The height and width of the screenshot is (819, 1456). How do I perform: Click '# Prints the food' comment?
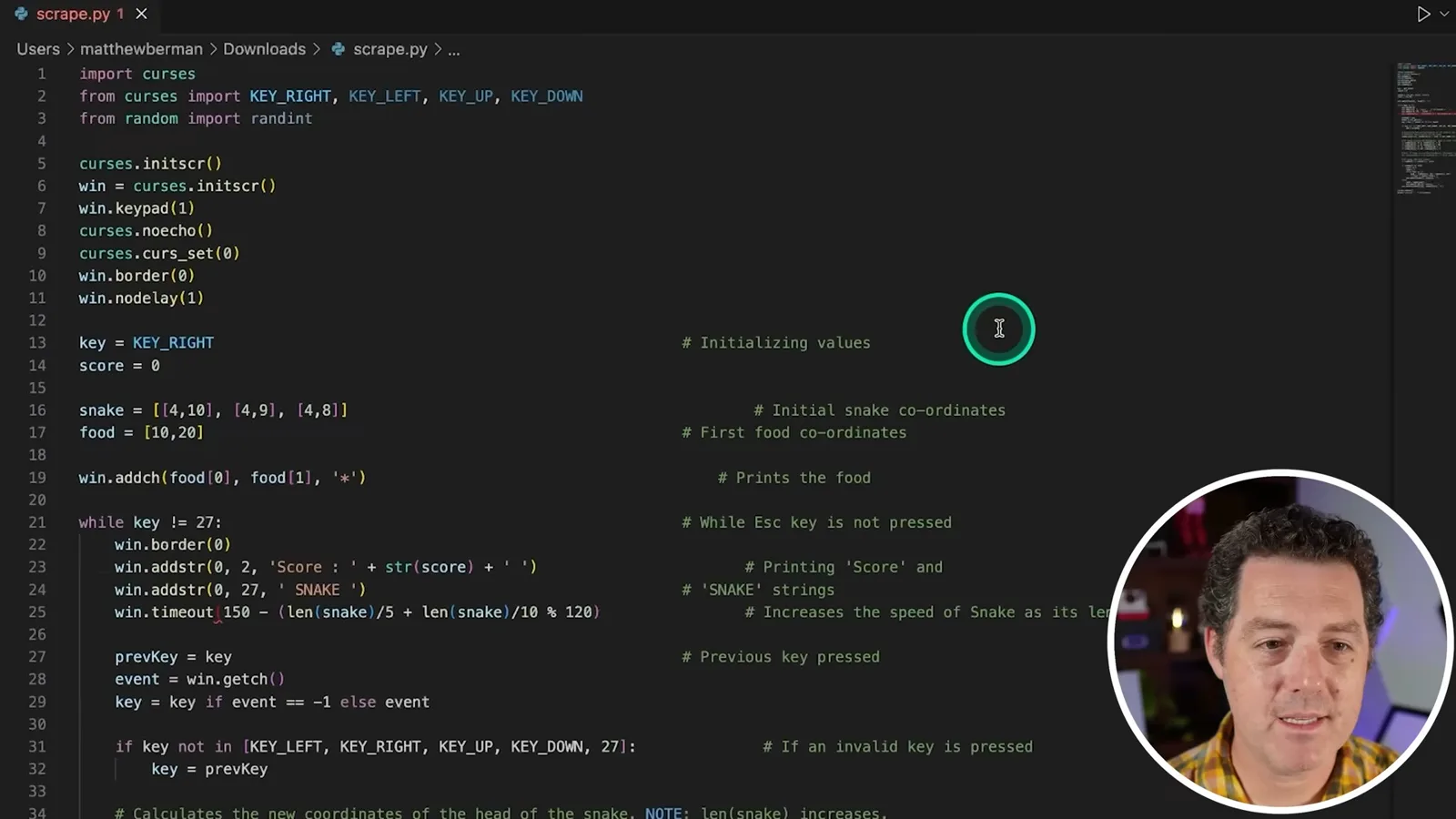tap(794, 478)
